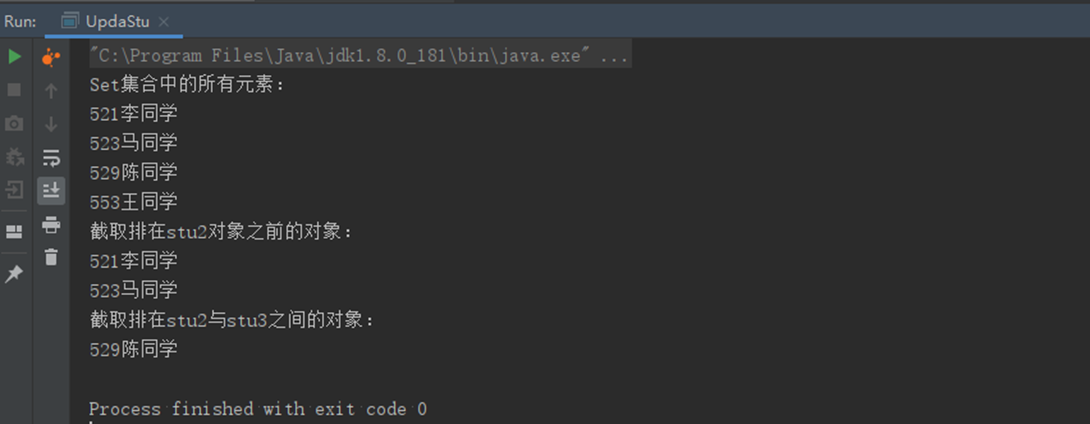Click the Run: tool window label

[x=20, y=22]
